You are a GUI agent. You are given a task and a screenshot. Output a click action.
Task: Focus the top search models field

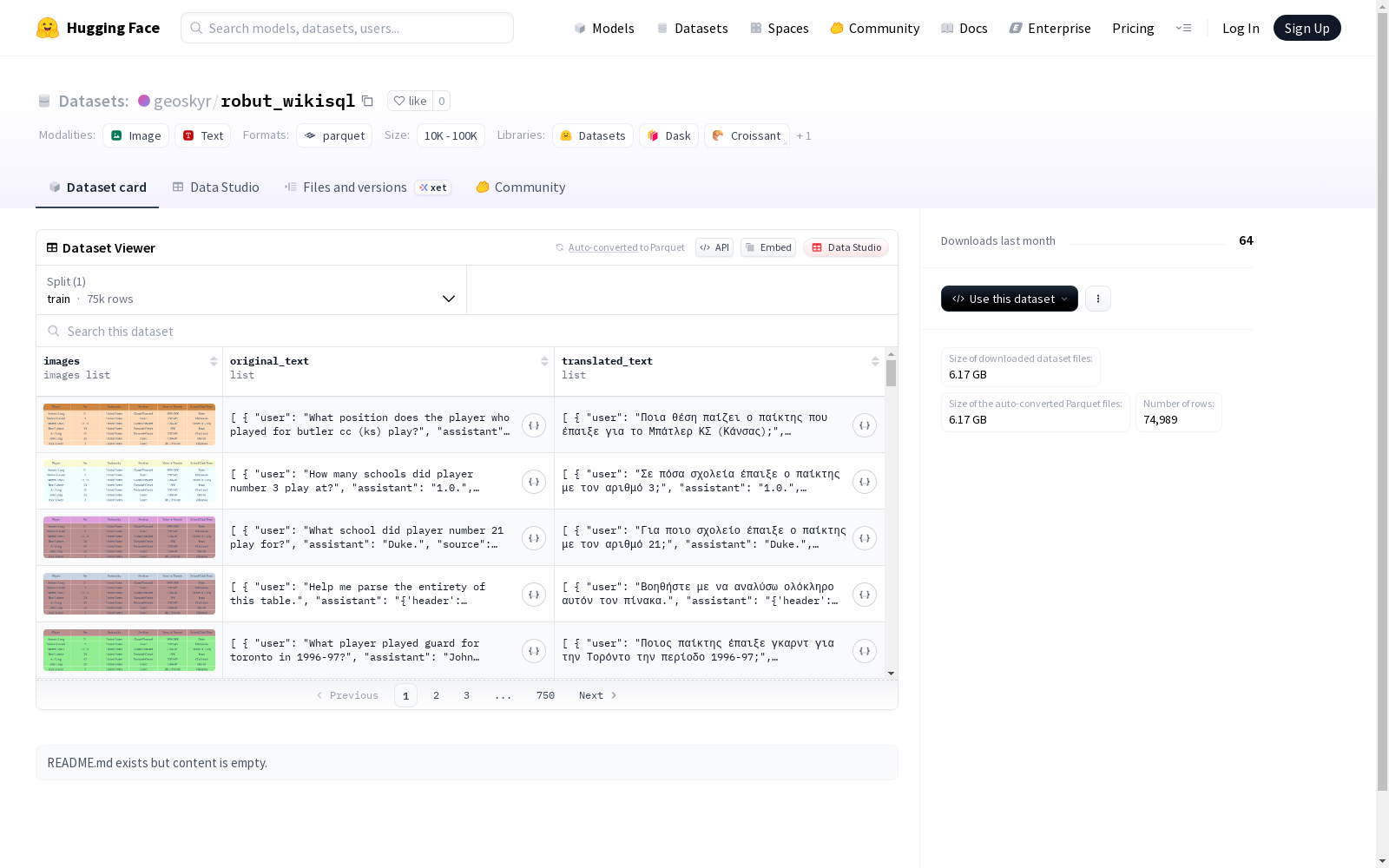pos(347,28)
